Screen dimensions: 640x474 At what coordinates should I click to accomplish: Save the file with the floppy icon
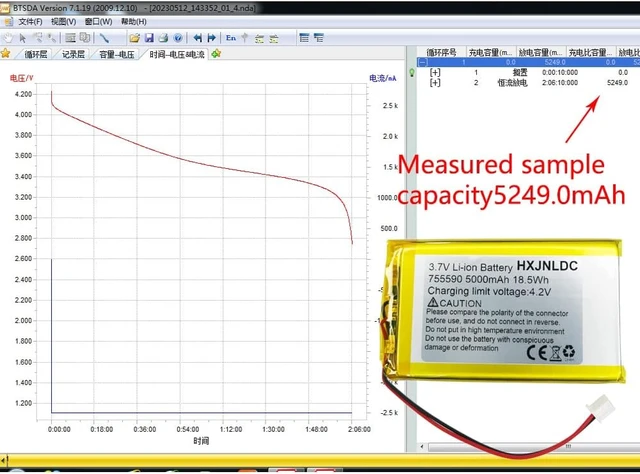click(149, 38)
